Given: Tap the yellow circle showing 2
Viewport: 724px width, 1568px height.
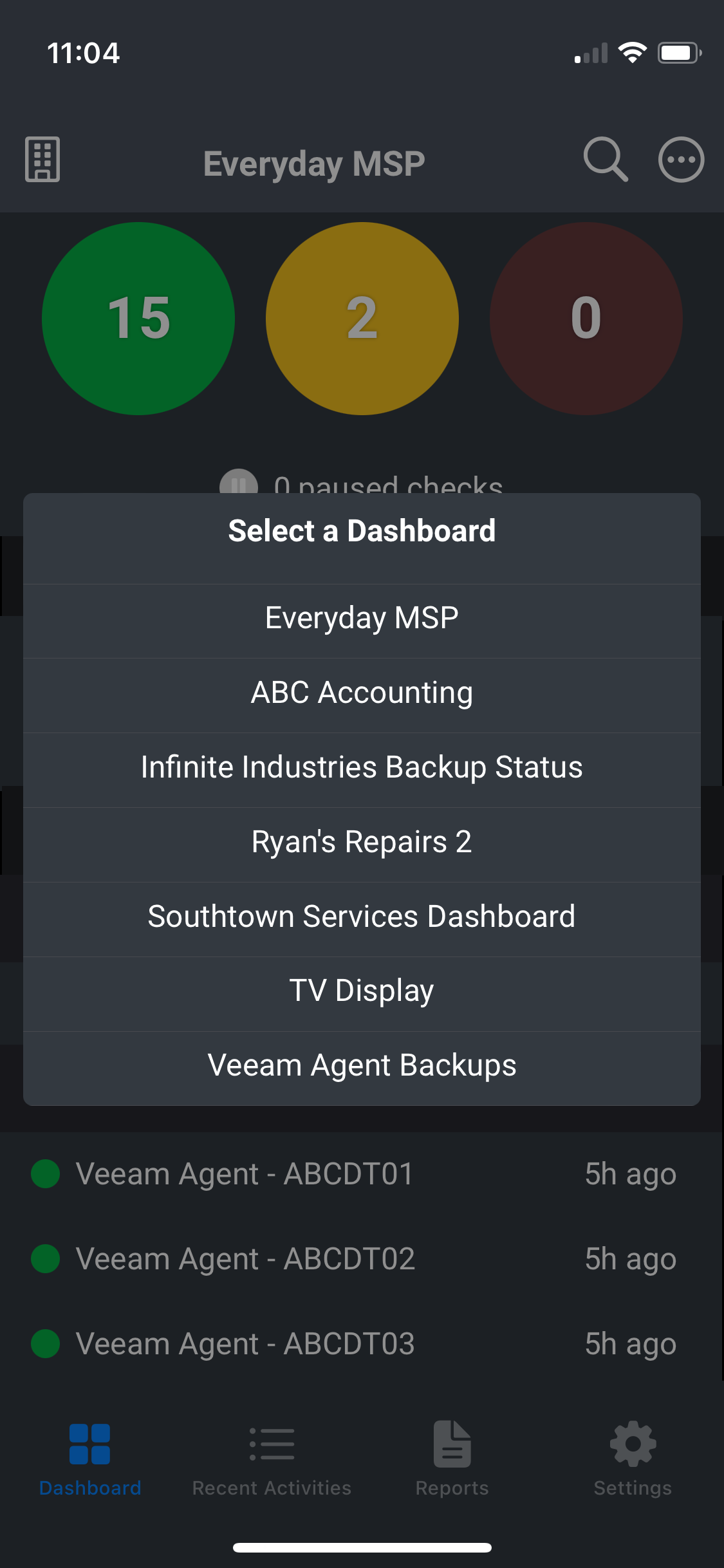Looking at the screenshot, I should 362,319.
